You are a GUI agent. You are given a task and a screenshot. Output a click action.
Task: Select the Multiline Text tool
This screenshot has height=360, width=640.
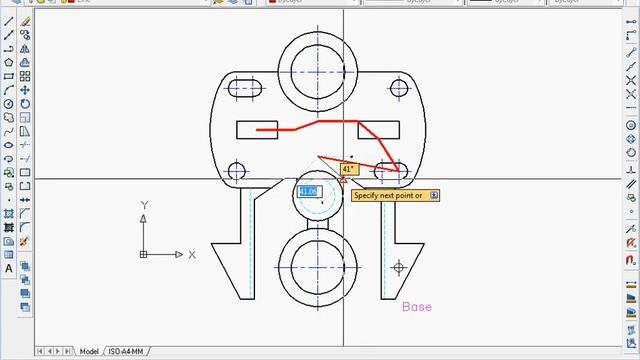tap(9, 269)
